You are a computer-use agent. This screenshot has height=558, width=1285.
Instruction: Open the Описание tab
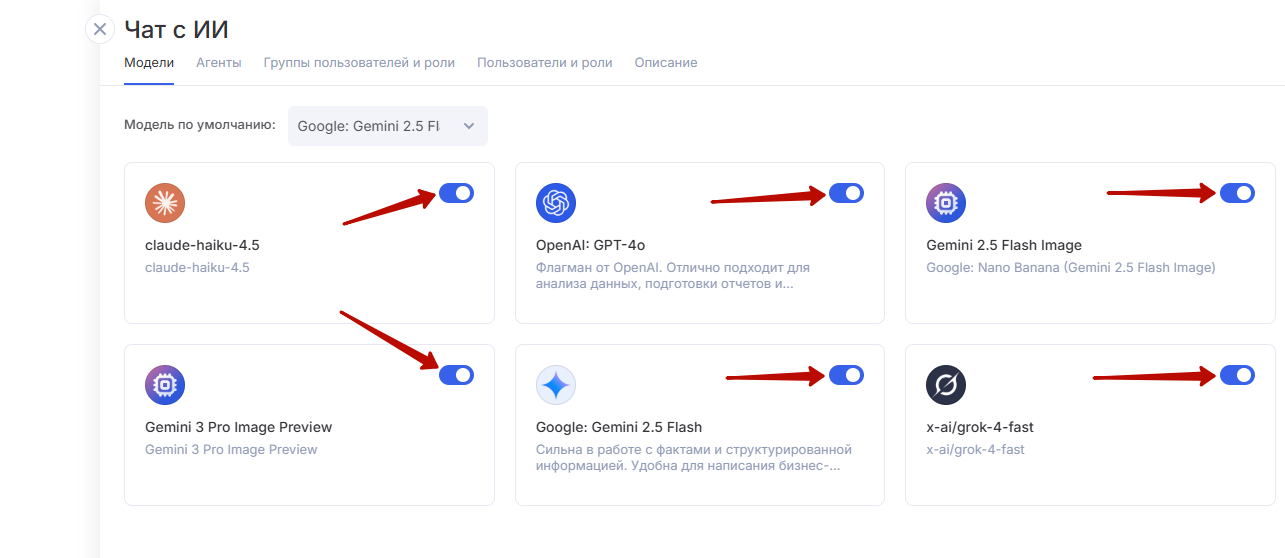tap(666, 62)
